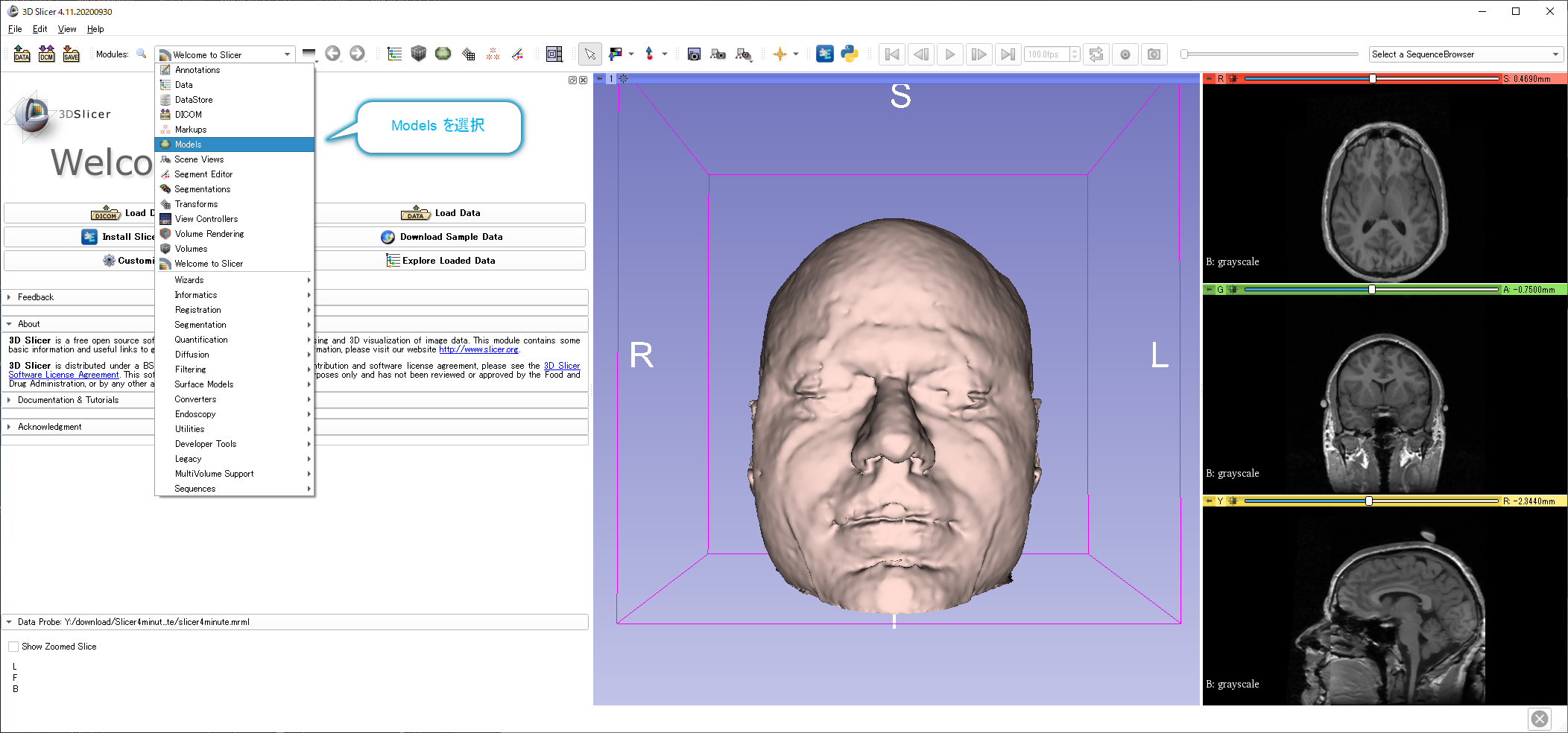The height and width of the screenshot is (733, 1568).
Task: Jump to first sequence frame
Action: (892, 54)
